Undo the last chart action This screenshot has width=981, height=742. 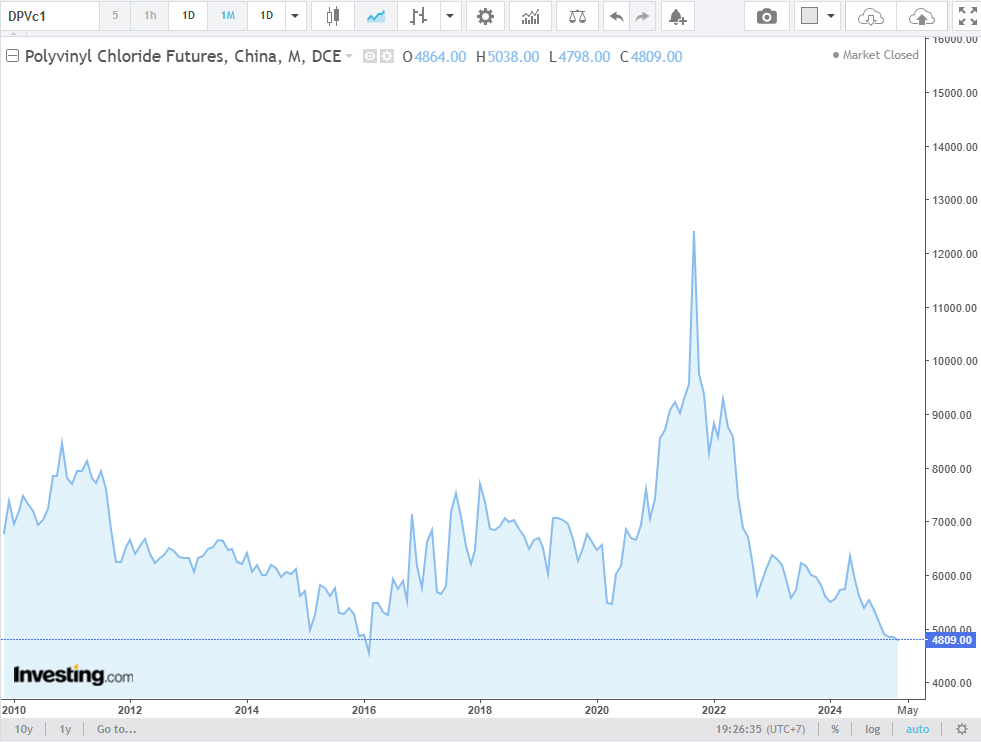click(617, 16)
